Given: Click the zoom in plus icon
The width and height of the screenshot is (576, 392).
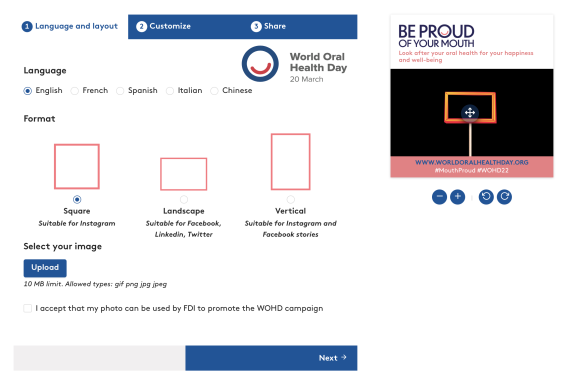Looking at the screenshot, I should 458,197.
